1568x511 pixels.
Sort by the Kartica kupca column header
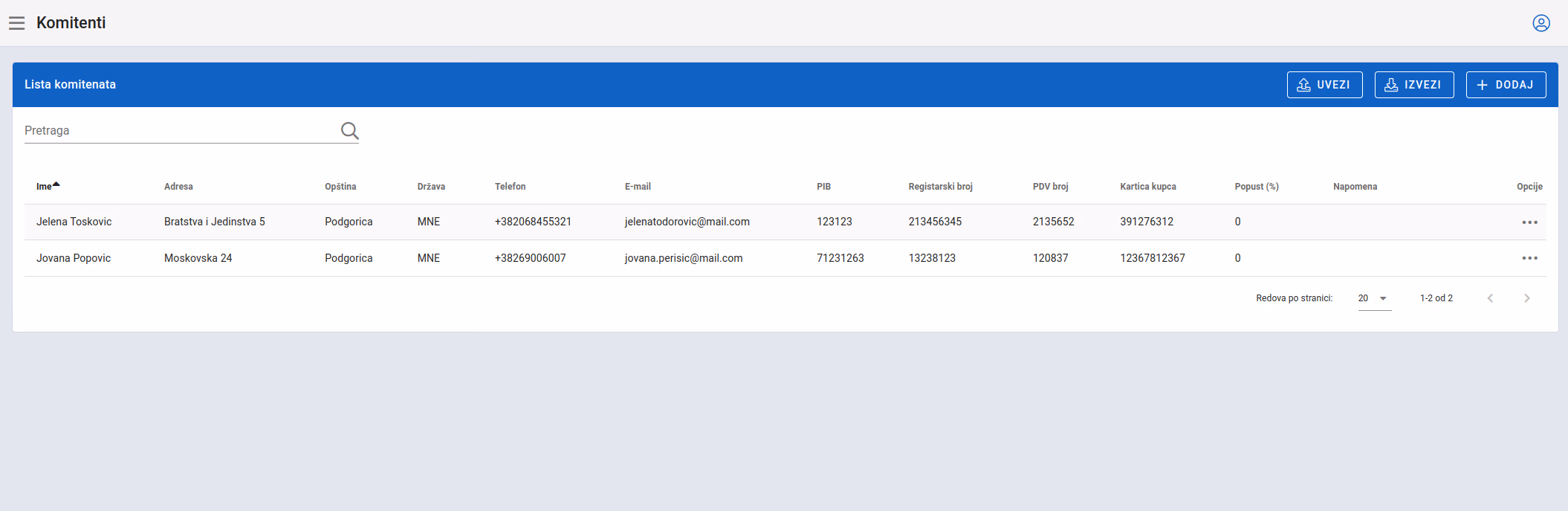[x=1148, y=187]
